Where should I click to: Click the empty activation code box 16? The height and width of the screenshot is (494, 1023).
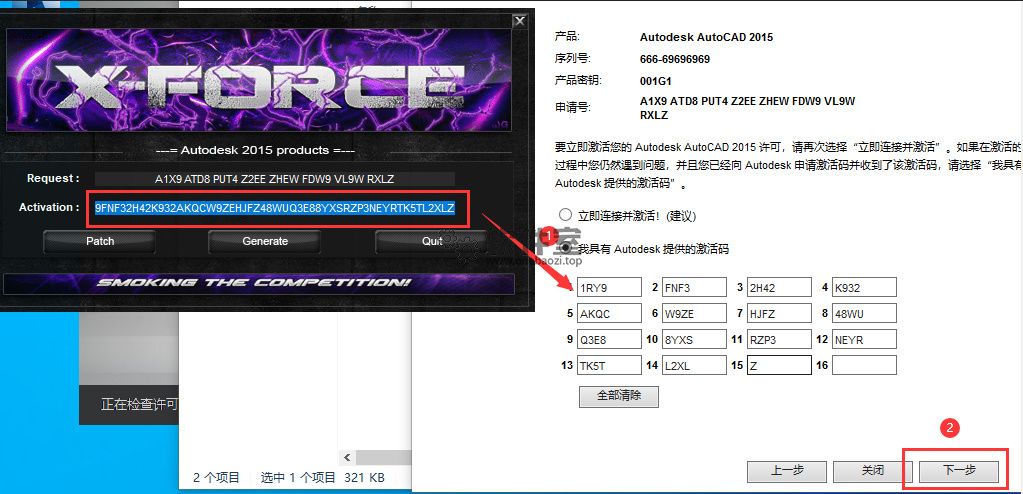click(x=864, y=365)
